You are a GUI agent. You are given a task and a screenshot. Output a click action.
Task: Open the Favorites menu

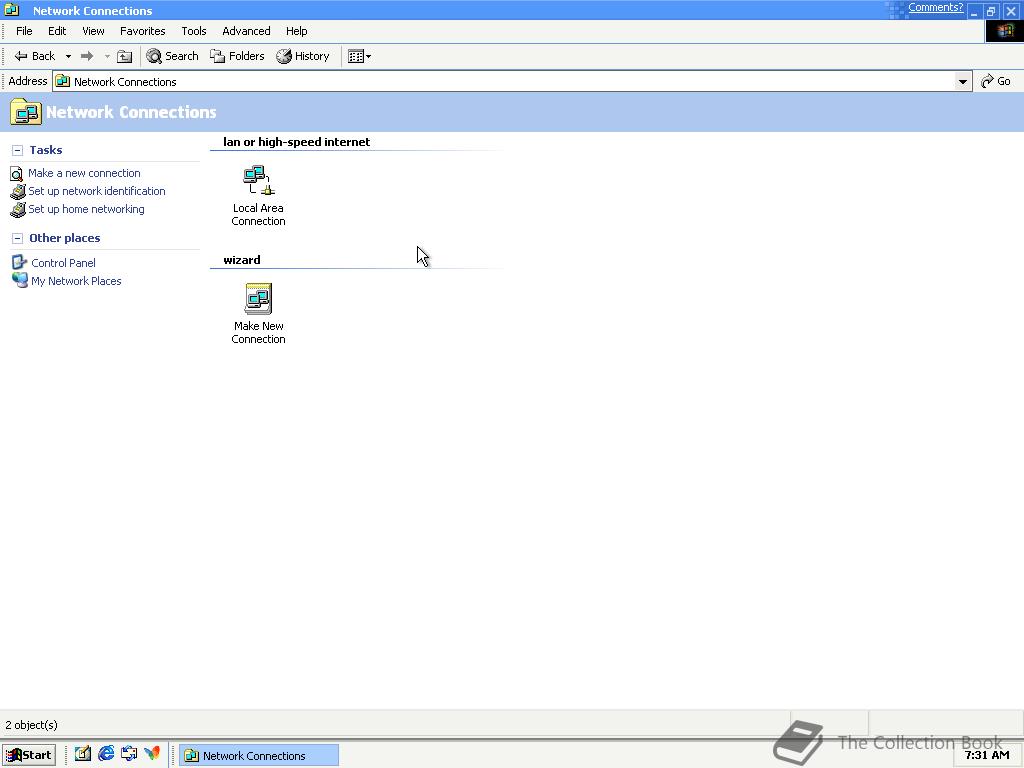click(142, 31)
